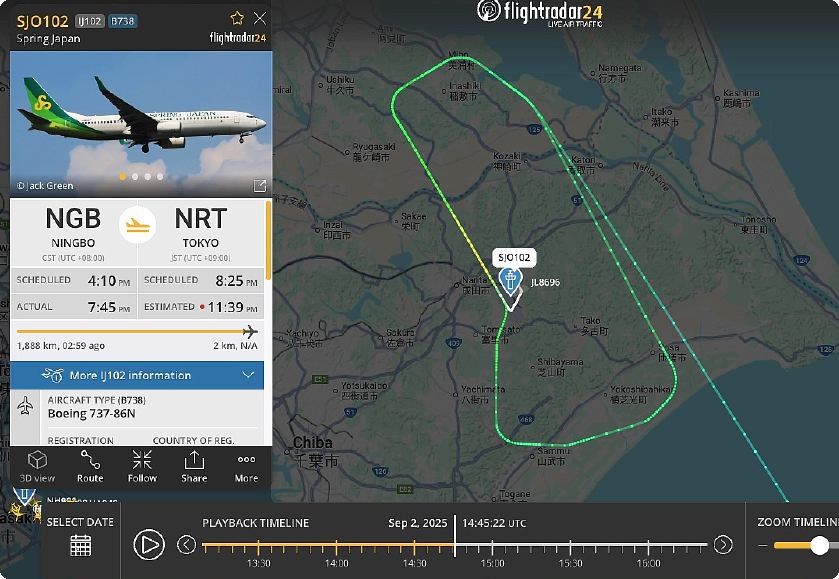Select the fourth aircraft photo dot

160,177
